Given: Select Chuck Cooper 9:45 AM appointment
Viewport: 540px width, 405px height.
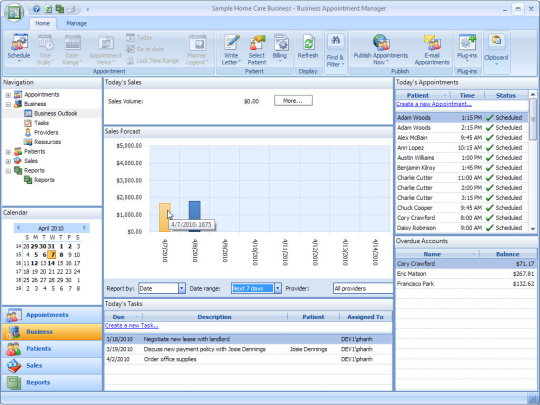Looking at the screenshot, I should point(461,208).
